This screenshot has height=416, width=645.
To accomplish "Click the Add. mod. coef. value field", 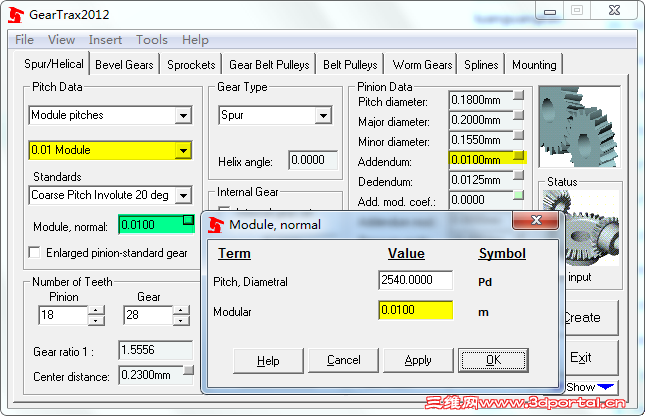I will pos(481,200).
